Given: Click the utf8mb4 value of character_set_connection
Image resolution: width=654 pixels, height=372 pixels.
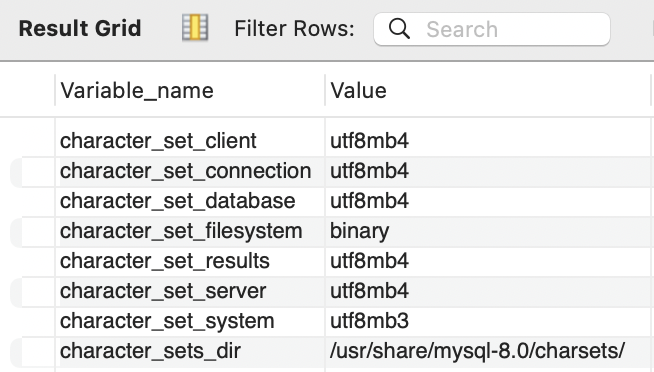Looking at the screenshot, I should tap(369, 171).
